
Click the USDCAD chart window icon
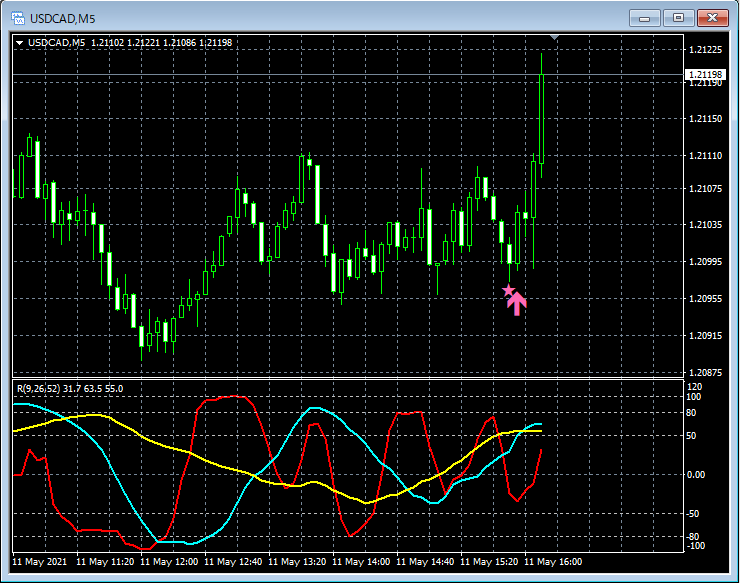pyautogui.click(x=18, y=18)
